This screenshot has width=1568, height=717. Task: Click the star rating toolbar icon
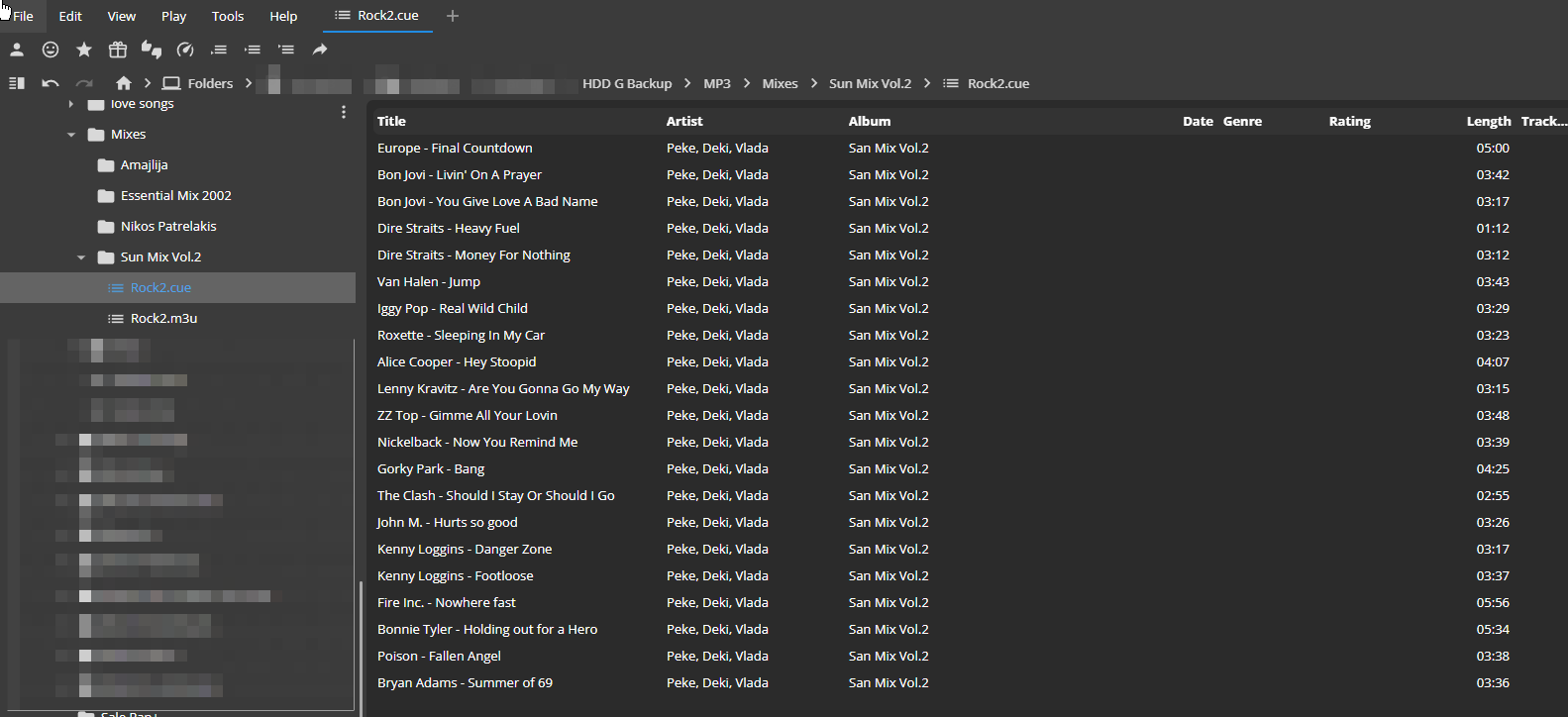(84, 50)
